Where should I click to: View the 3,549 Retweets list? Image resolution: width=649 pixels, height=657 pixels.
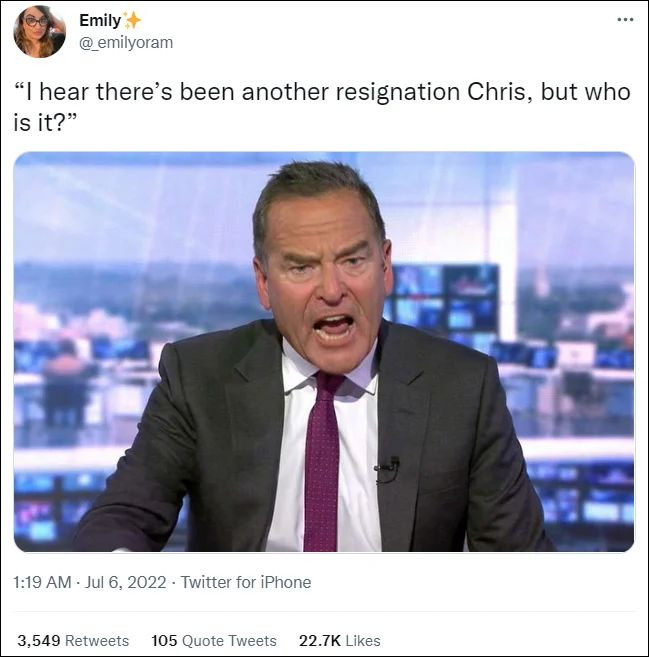click(73, 640)
